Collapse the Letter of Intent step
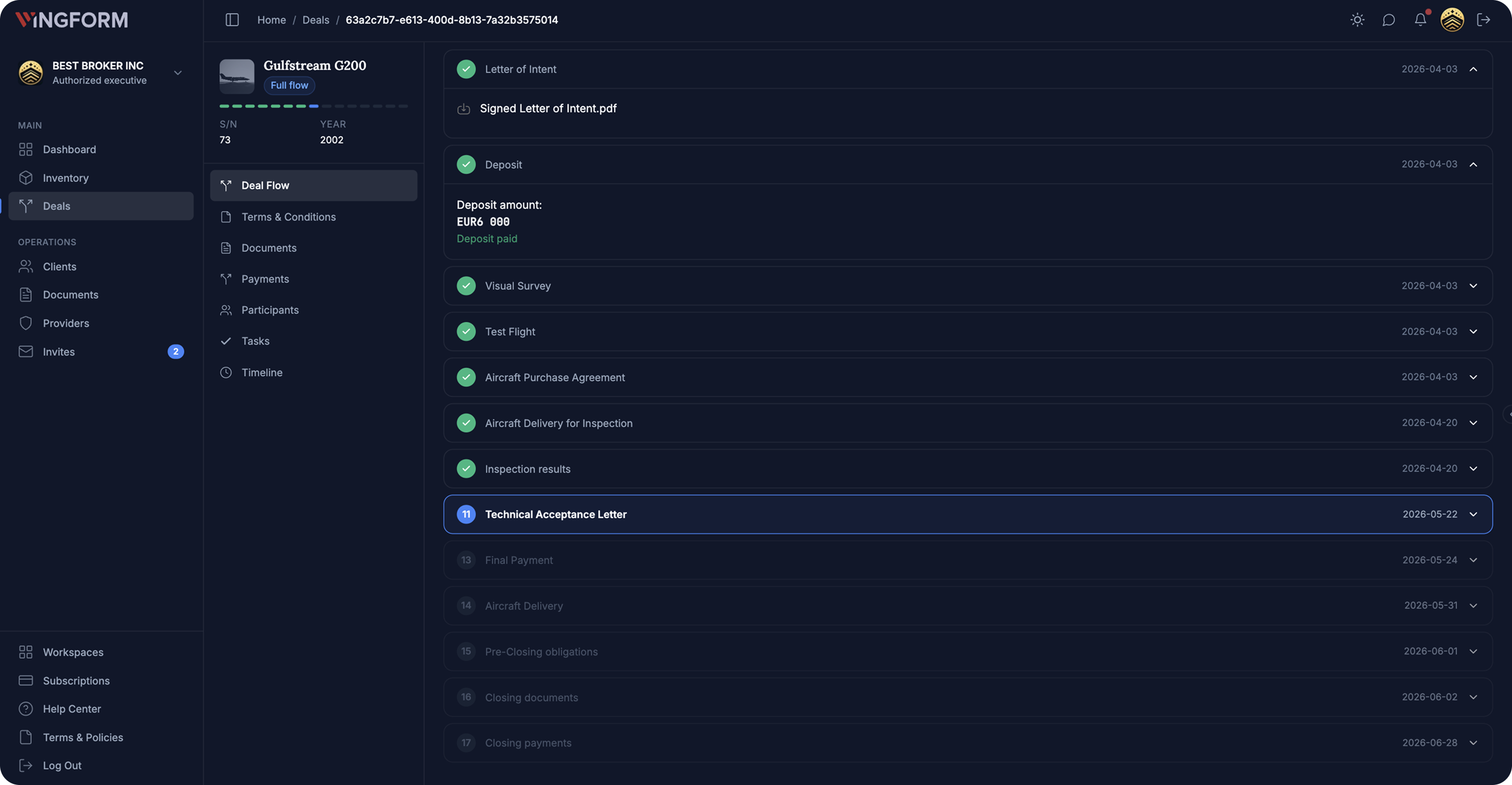The width and height of the screenshot is (1512, 785). [x=1474, y=68]
